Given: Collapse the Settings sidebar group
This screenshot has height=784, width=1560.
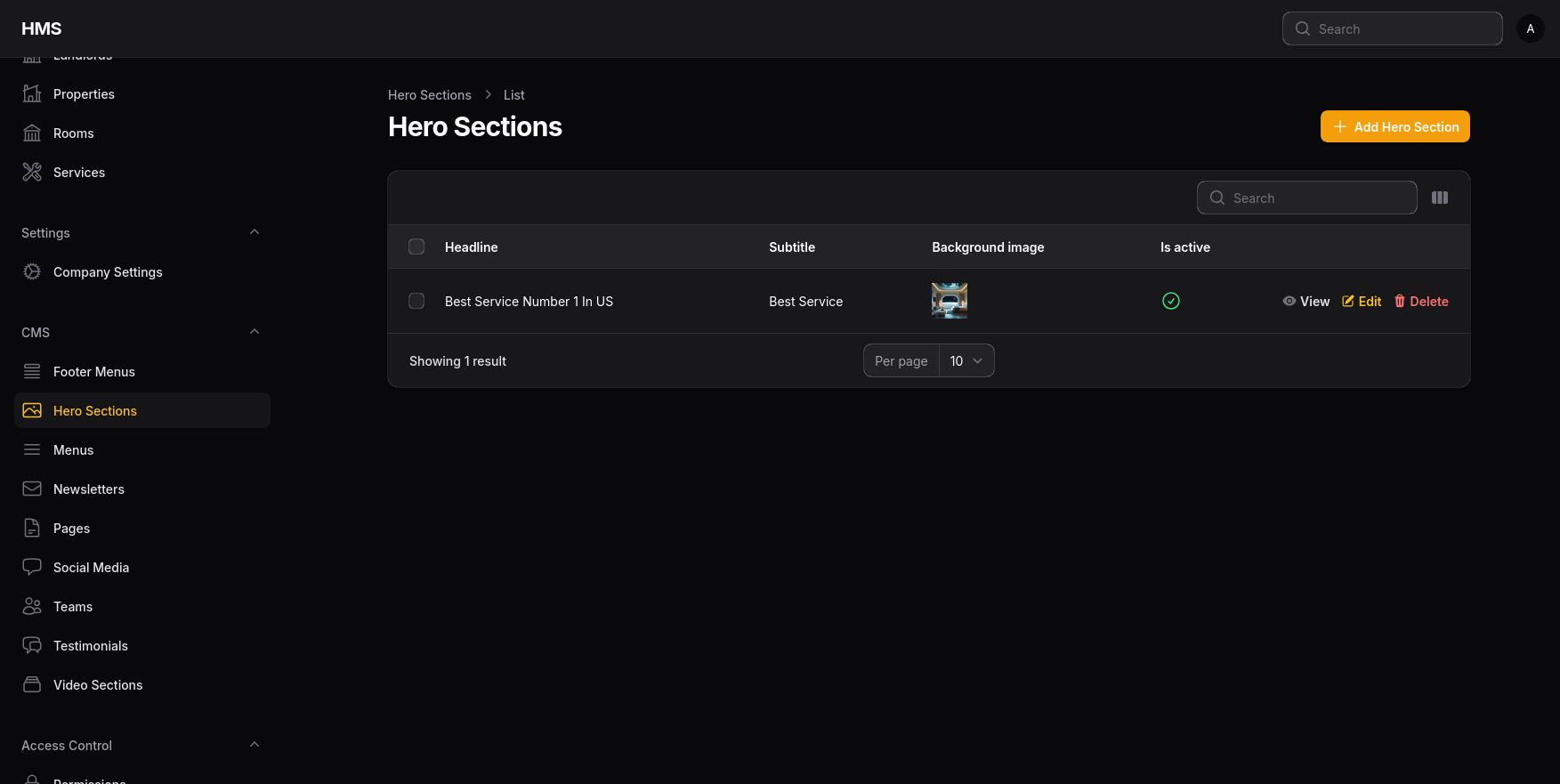Looking at the screenshot, I should pyautogui.click(x=255, y=232).
